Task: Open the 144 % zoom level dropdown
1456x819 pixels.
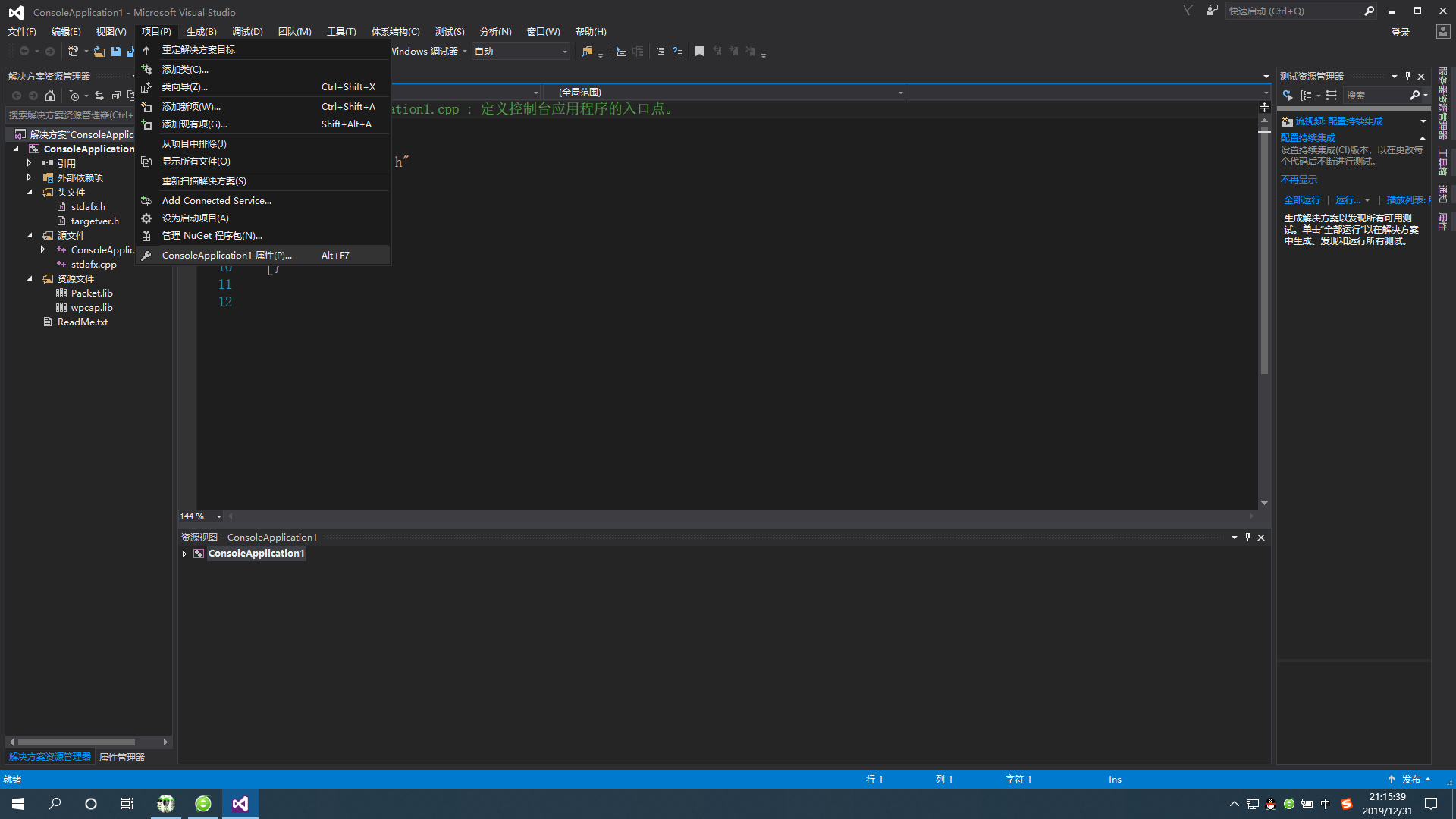Action: point(219,516)
